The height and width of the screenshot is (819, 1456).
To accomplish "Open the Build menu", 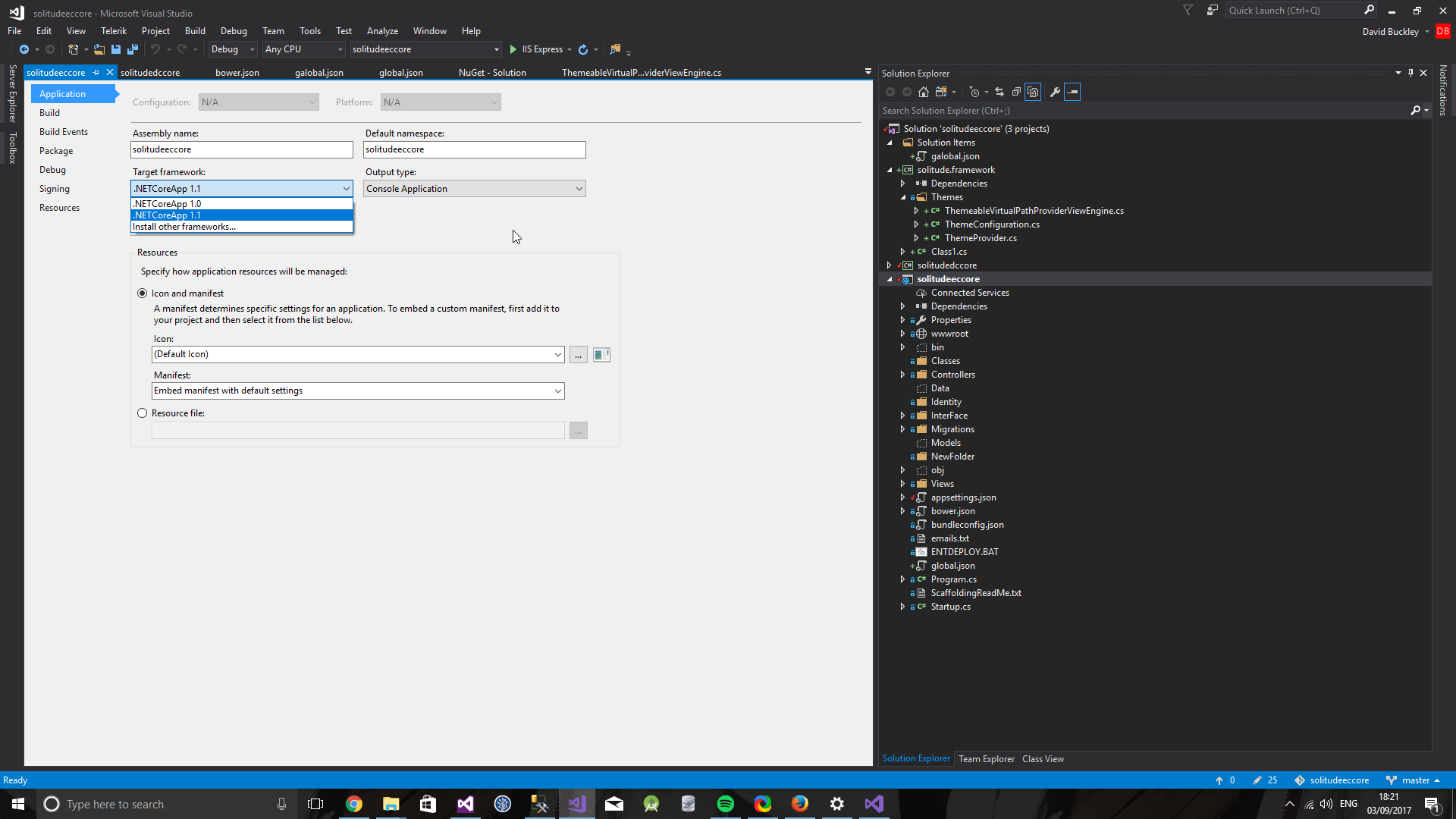I will coord(195,31).
